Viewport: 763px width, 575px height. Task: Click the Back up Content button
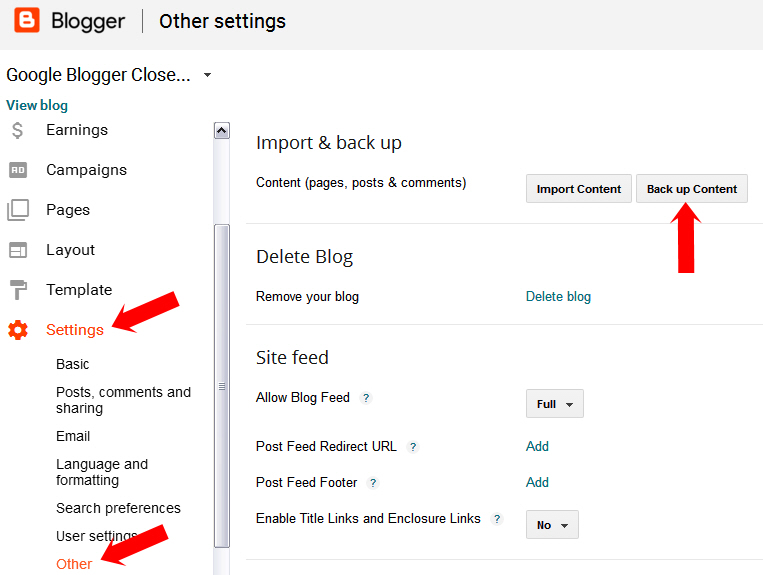click(691, 189)
